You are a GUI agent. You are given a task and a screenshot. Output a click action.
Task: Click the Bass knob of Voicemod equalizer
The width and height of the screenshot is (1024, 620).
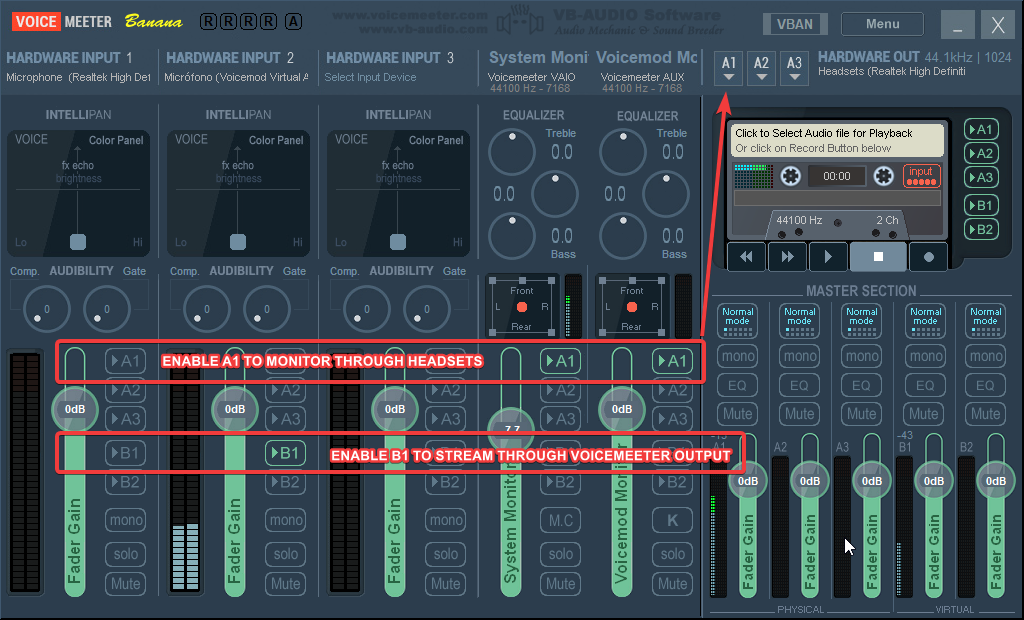pyautogui.click(x=623, y=236)
